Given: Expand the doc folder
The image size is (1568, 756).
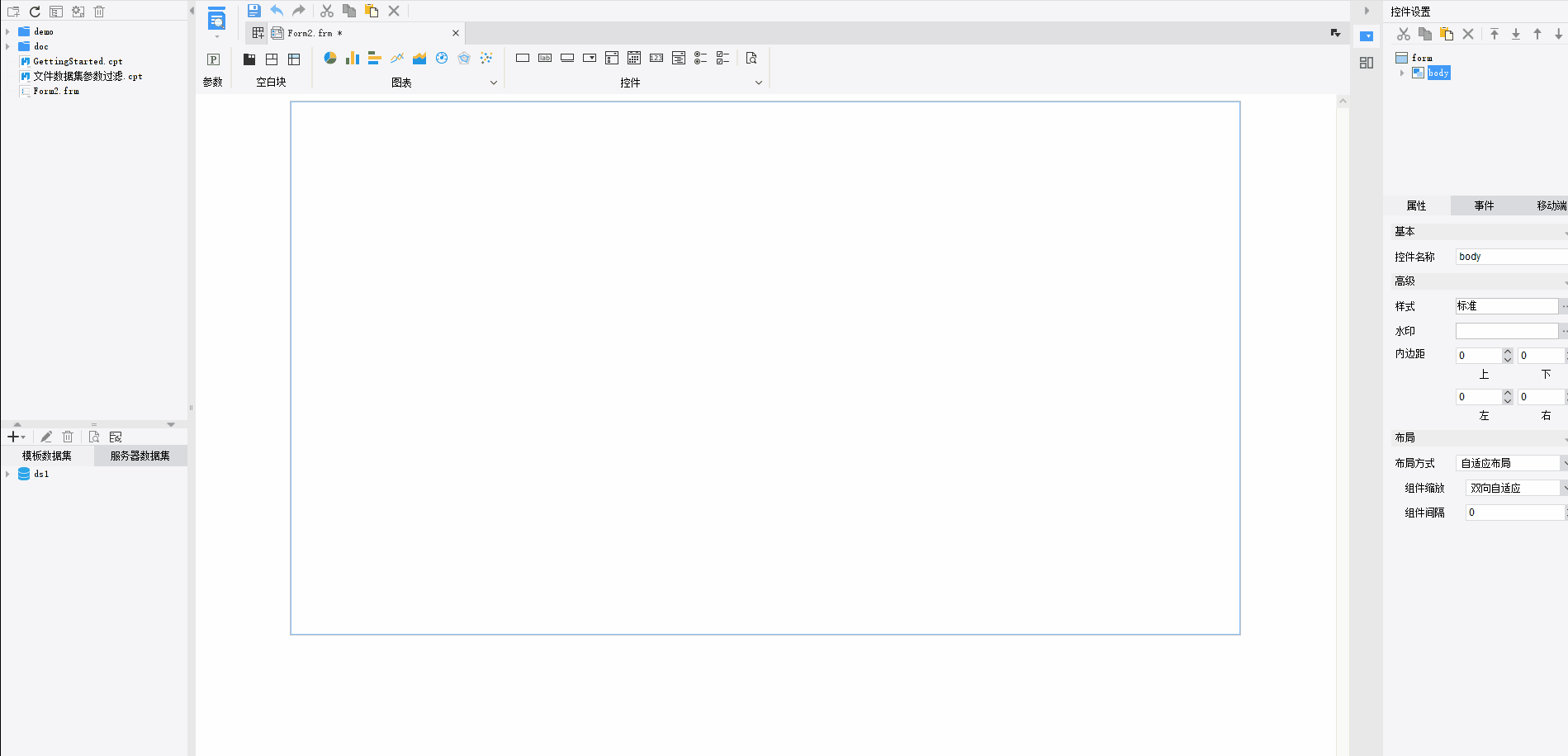Looking at the screenshot, I should click(7, 46).
